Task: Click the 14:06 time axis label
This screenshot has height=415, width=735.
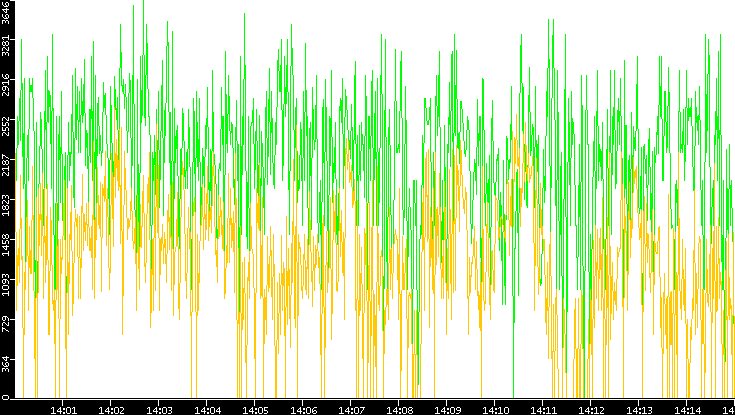Action: (303, 410)
